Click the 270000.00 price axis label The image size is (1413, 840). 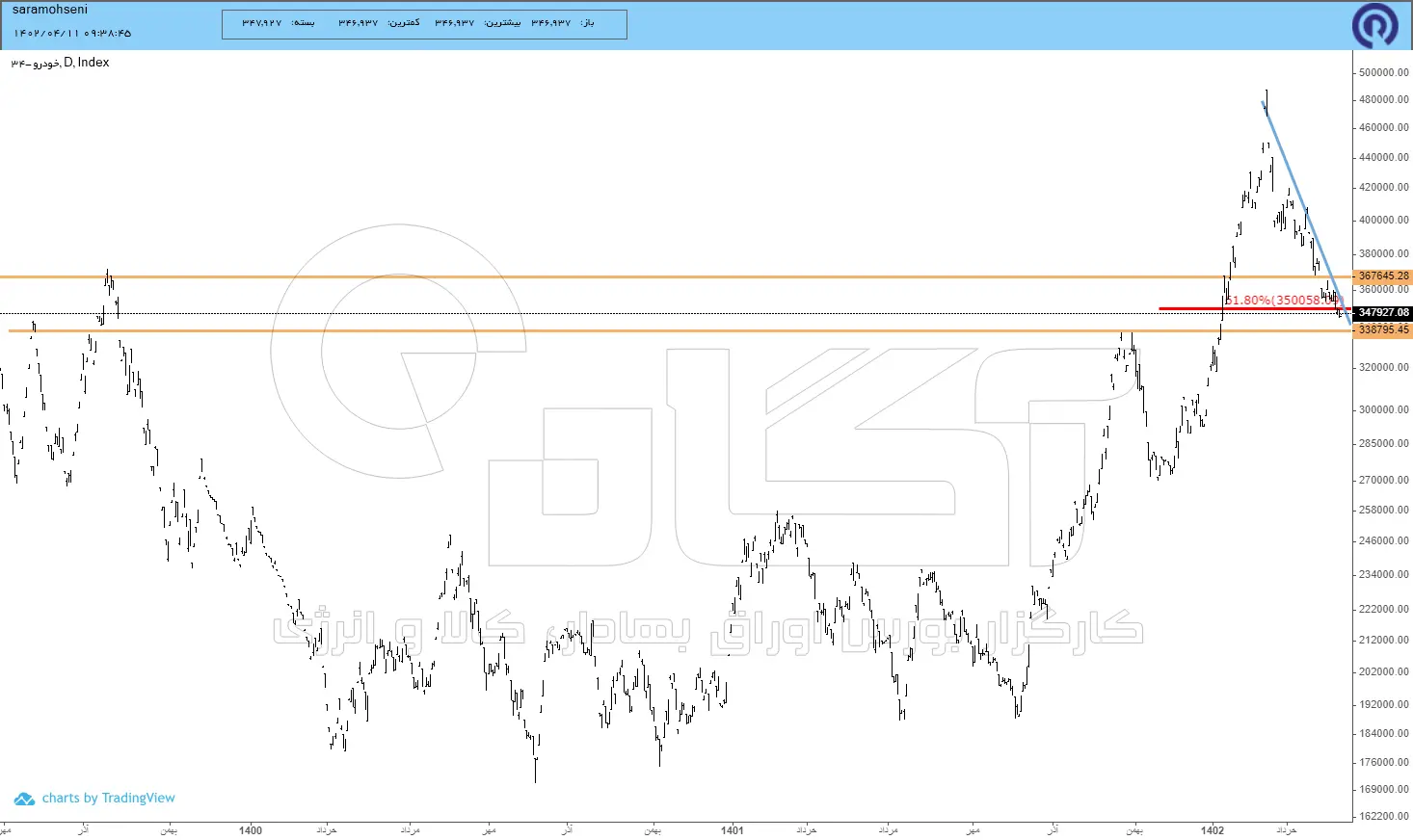(1384, 480)
